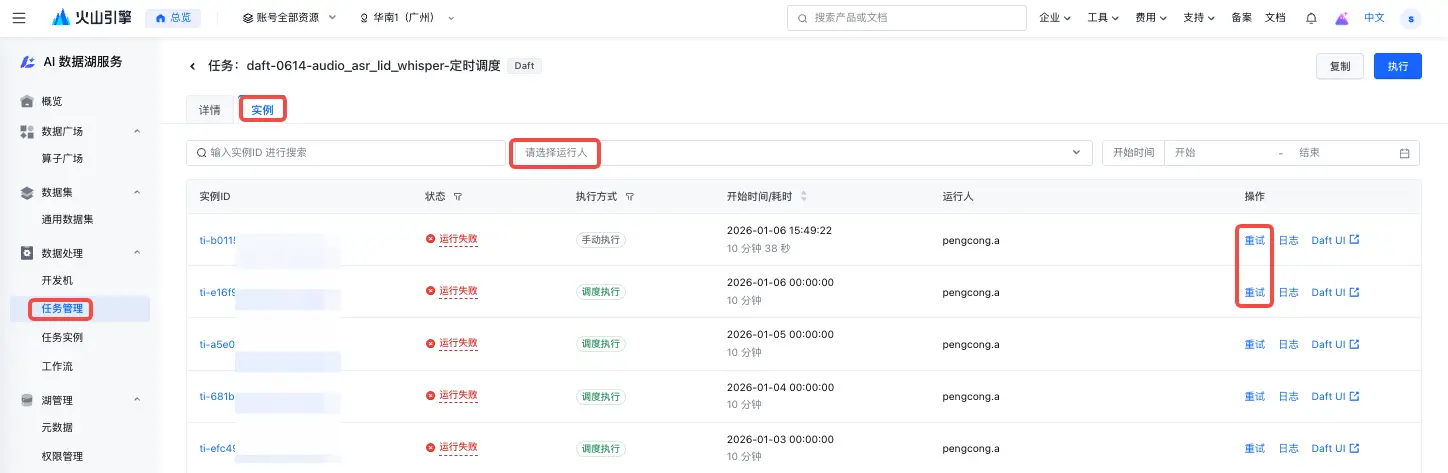Click the 执行 button
This screenshot has width=1448, height=473.
click(1398, 66)
